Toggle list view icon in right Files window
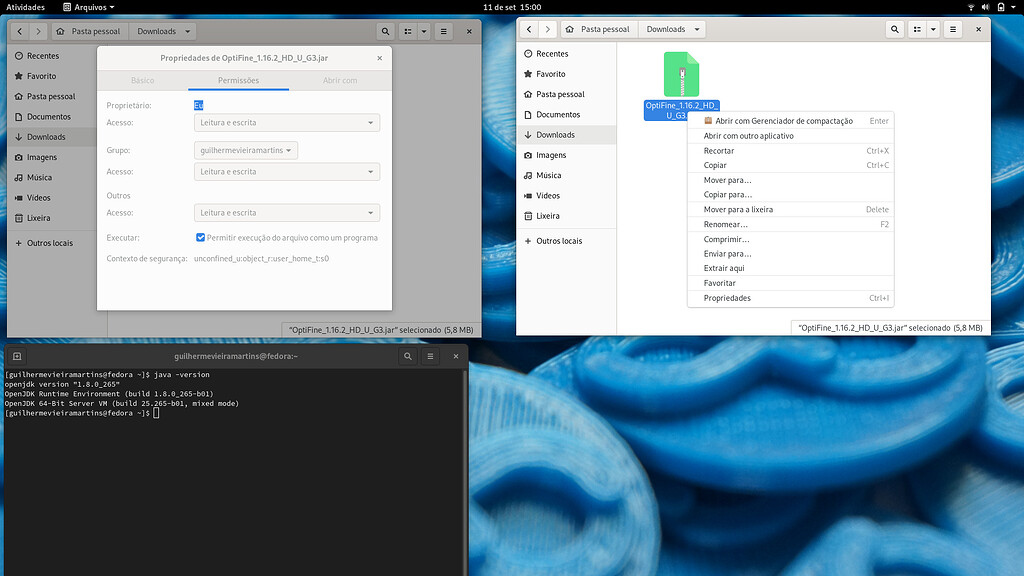1024x576 pixels. [918, 29]
